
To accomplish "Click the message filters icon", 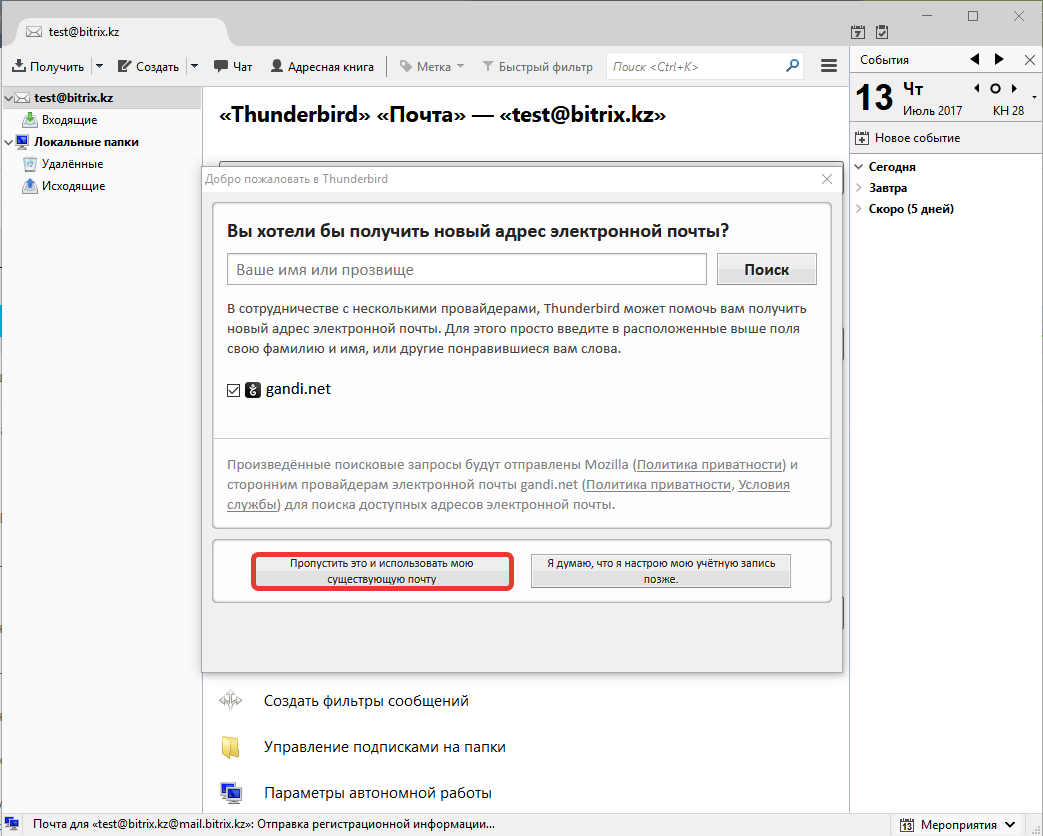I will [x=231, y=700].
